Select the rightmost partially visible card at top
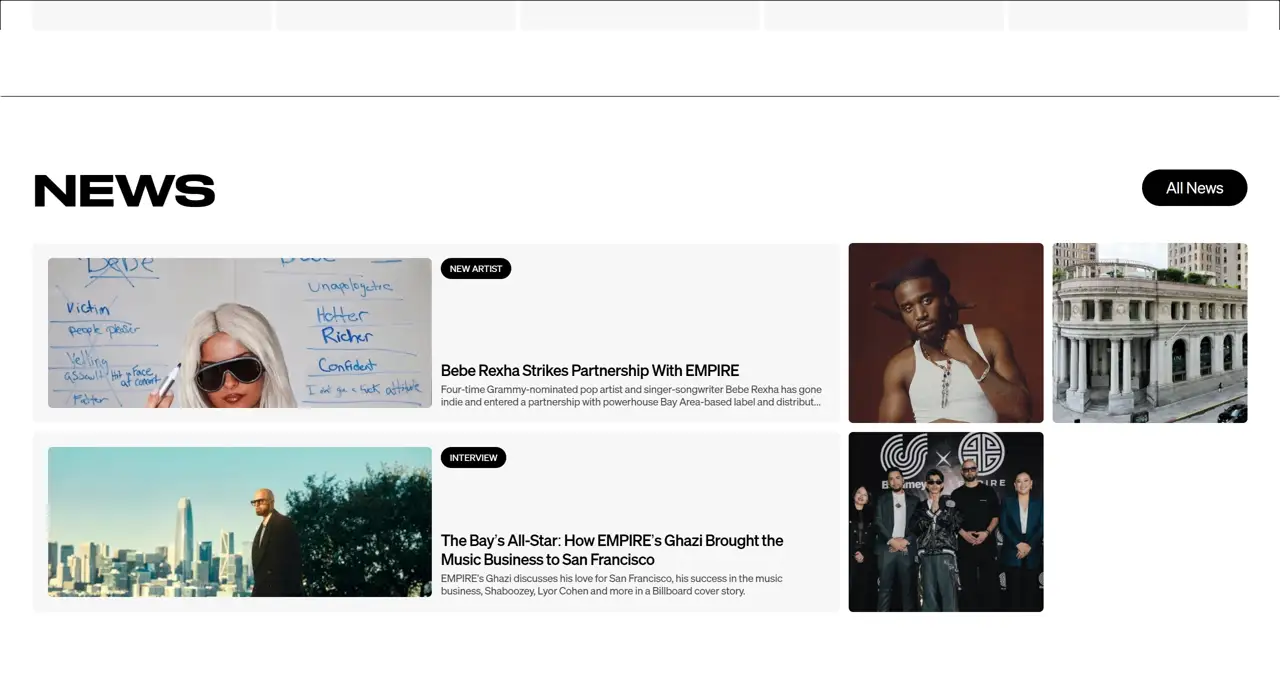 coord(1127,16)
